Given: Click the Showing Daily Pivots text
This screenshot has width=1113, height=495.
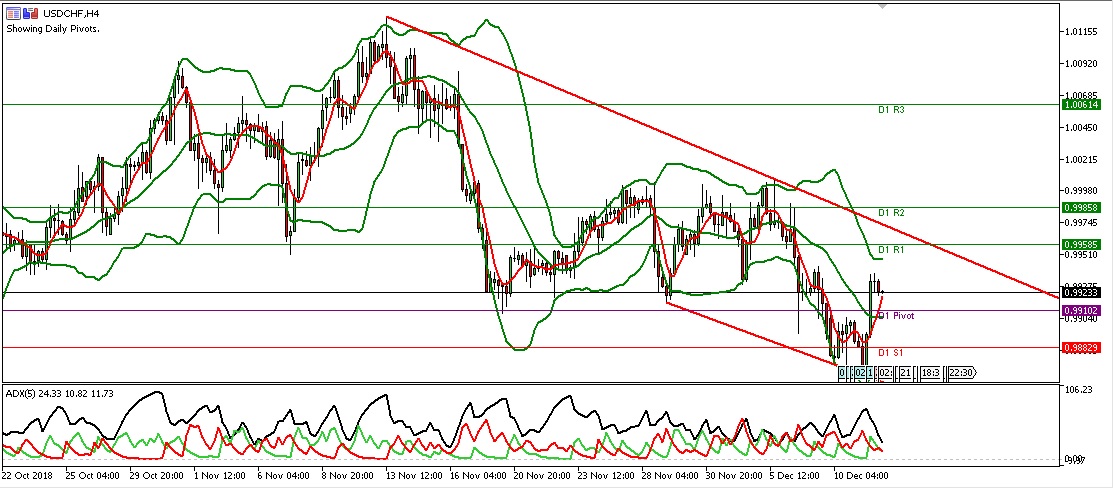Looking at the screenshot, I should [59, 28].
